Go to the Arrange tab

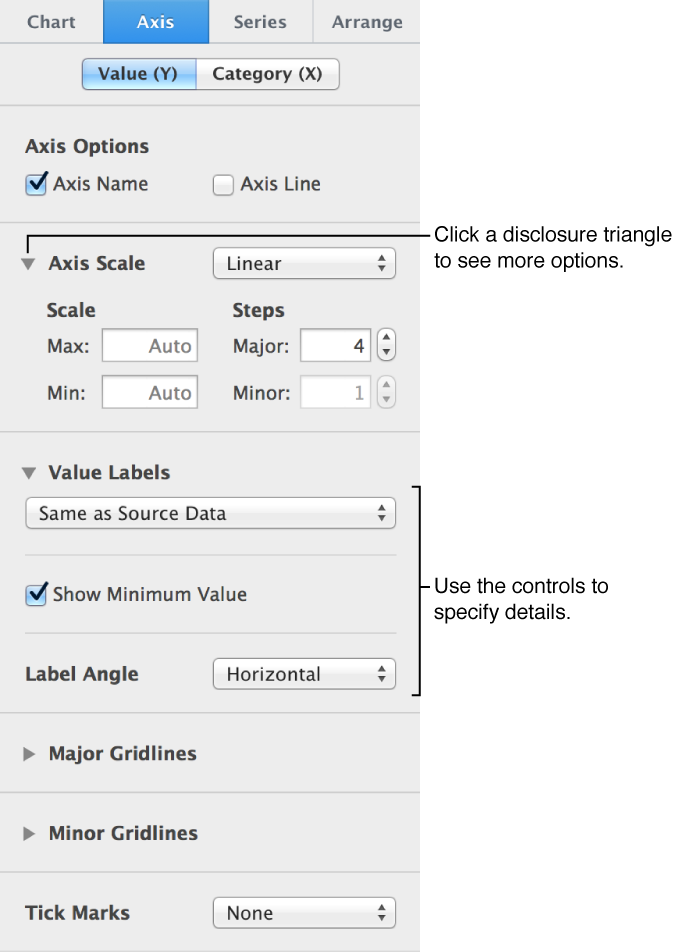(367, 21)
